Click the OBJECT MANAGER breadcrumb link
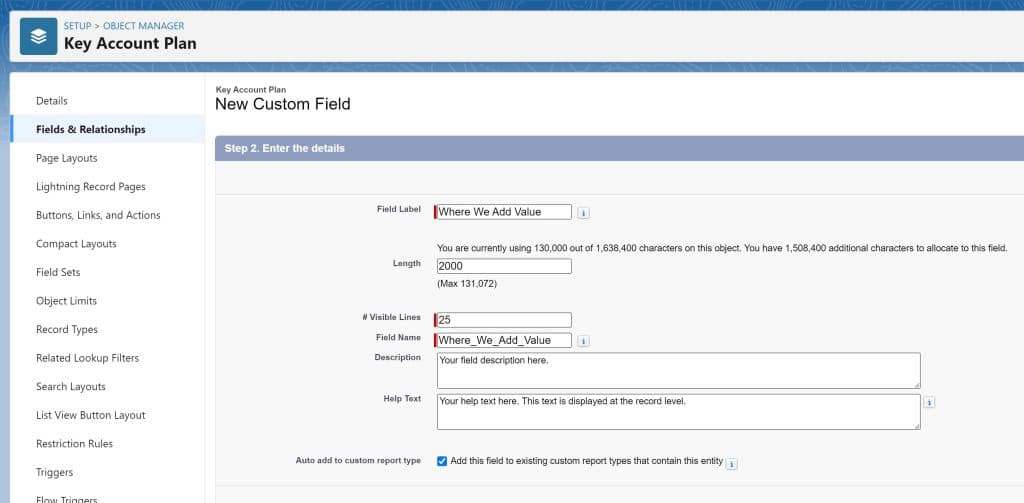This screenshot has height=503, width=1024. [x=144, y=26]
